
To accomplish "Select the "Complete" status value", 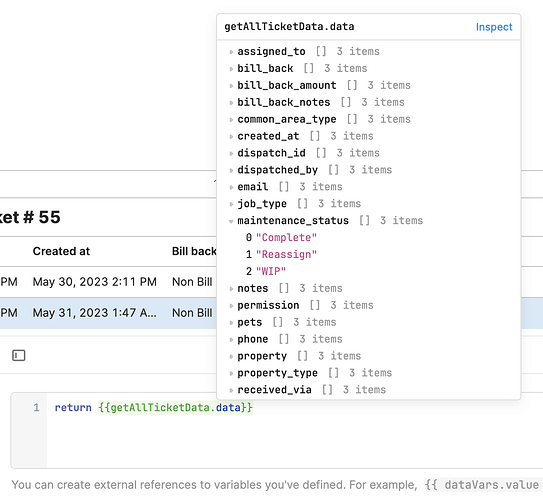I will click(x=286, y=238).
